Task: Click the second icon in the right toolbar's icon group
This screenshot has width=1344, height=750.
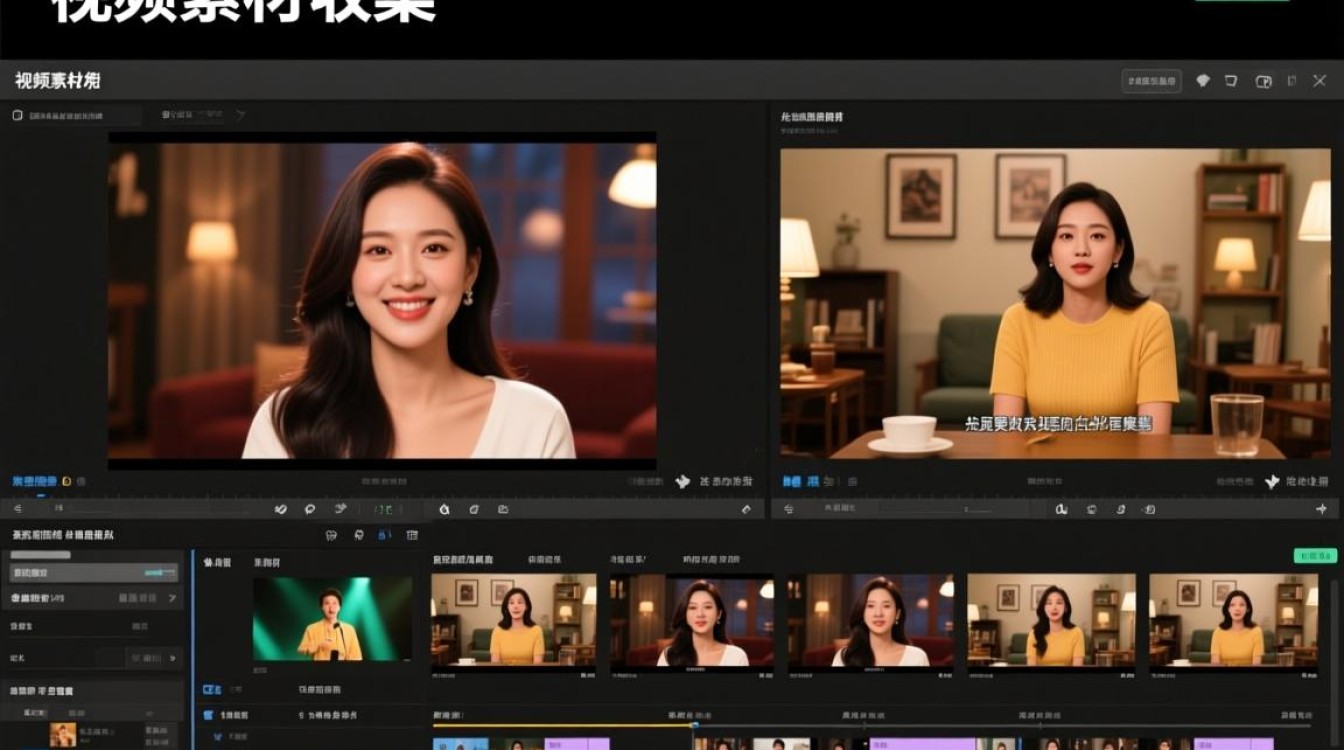Action: click(x=1092, y=509)
